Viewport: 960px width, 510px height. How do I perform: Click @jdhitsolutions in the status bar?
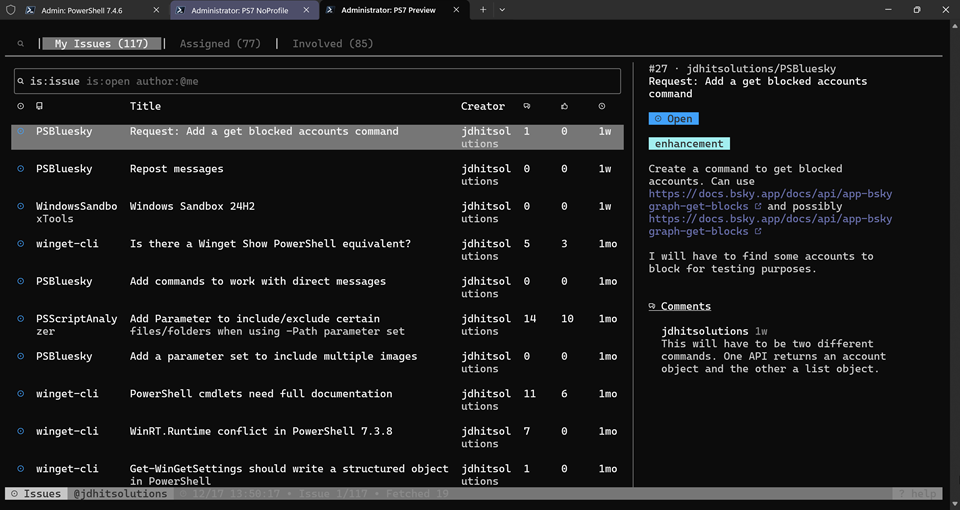[x=121, y=493]
